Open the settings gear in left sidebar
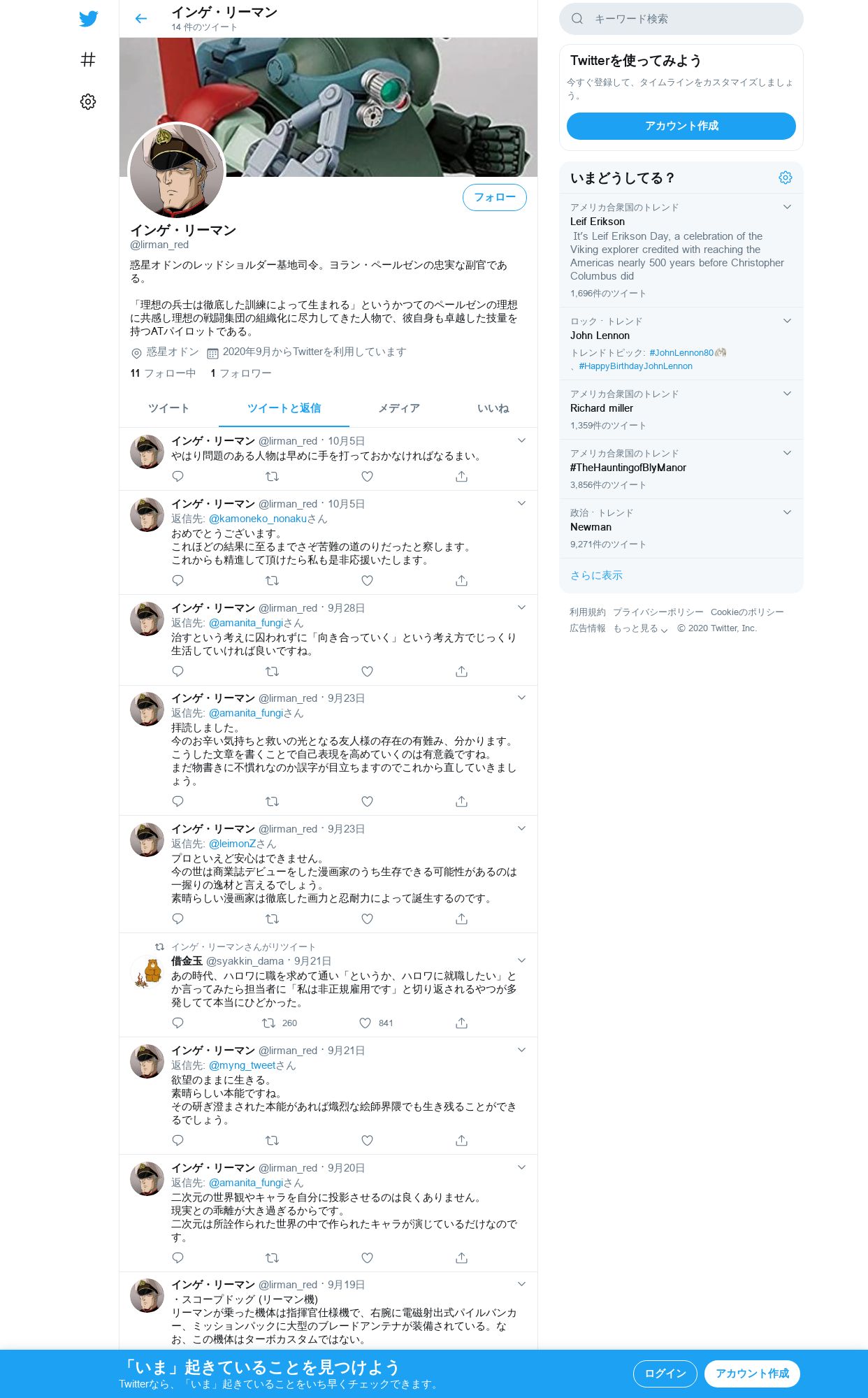This screenshot has width=868, height=1398. click(x=88, y=102)
